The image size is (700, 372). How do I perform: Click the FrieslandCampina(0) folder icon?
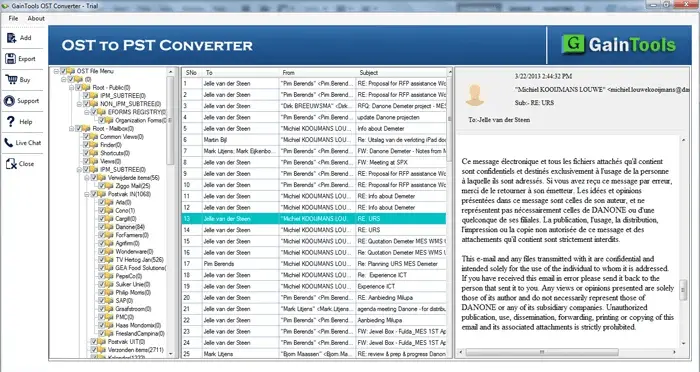[x=109, y=333]
